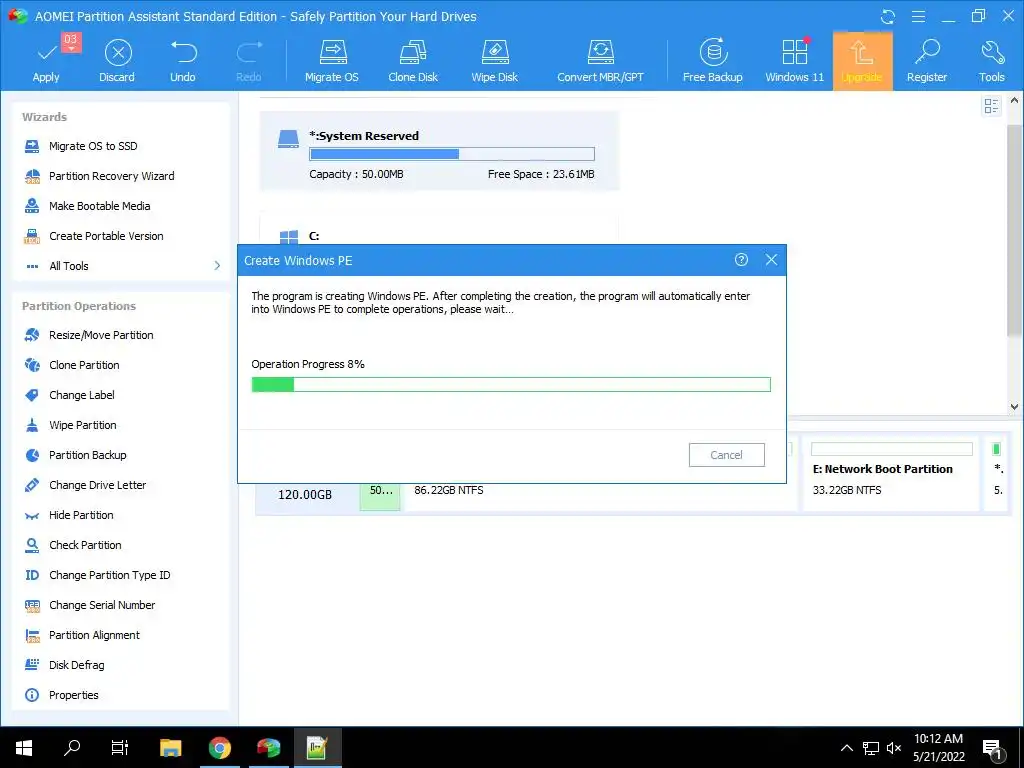Click the System Reserved usage bar
The height and width of the screenshot is (768, 1024).
click(452, 154)
